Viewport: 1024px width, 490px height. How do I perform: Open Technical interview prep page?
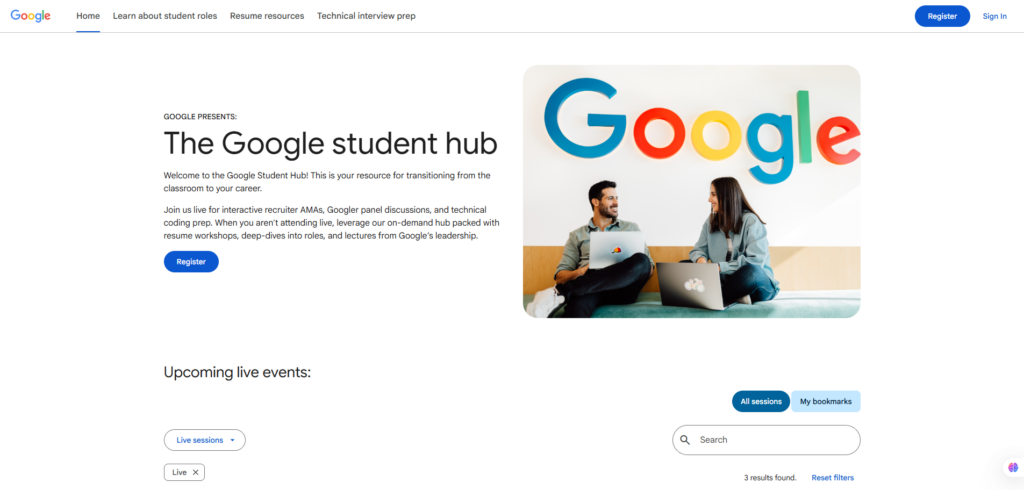[x=366, y=16]
